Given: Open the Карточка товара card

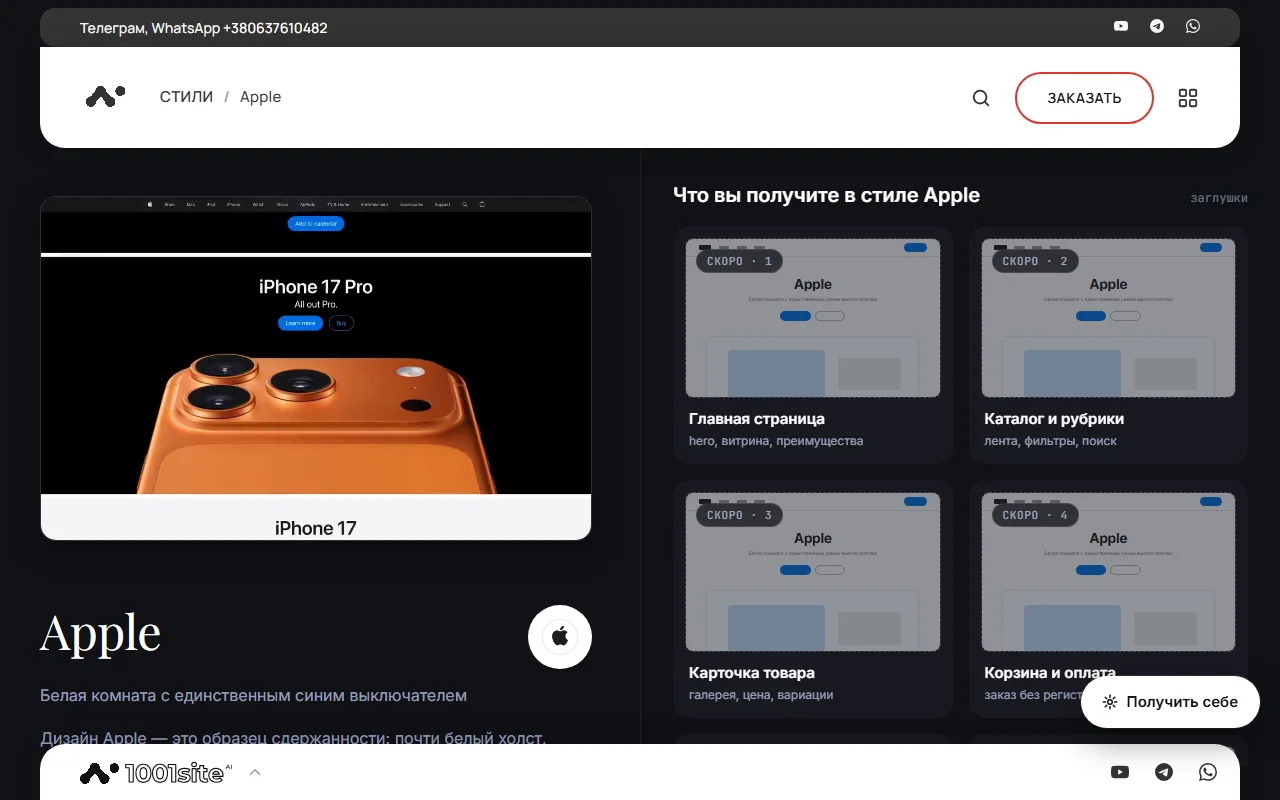Looking at the screenshot, I should (x=813, y=599).
